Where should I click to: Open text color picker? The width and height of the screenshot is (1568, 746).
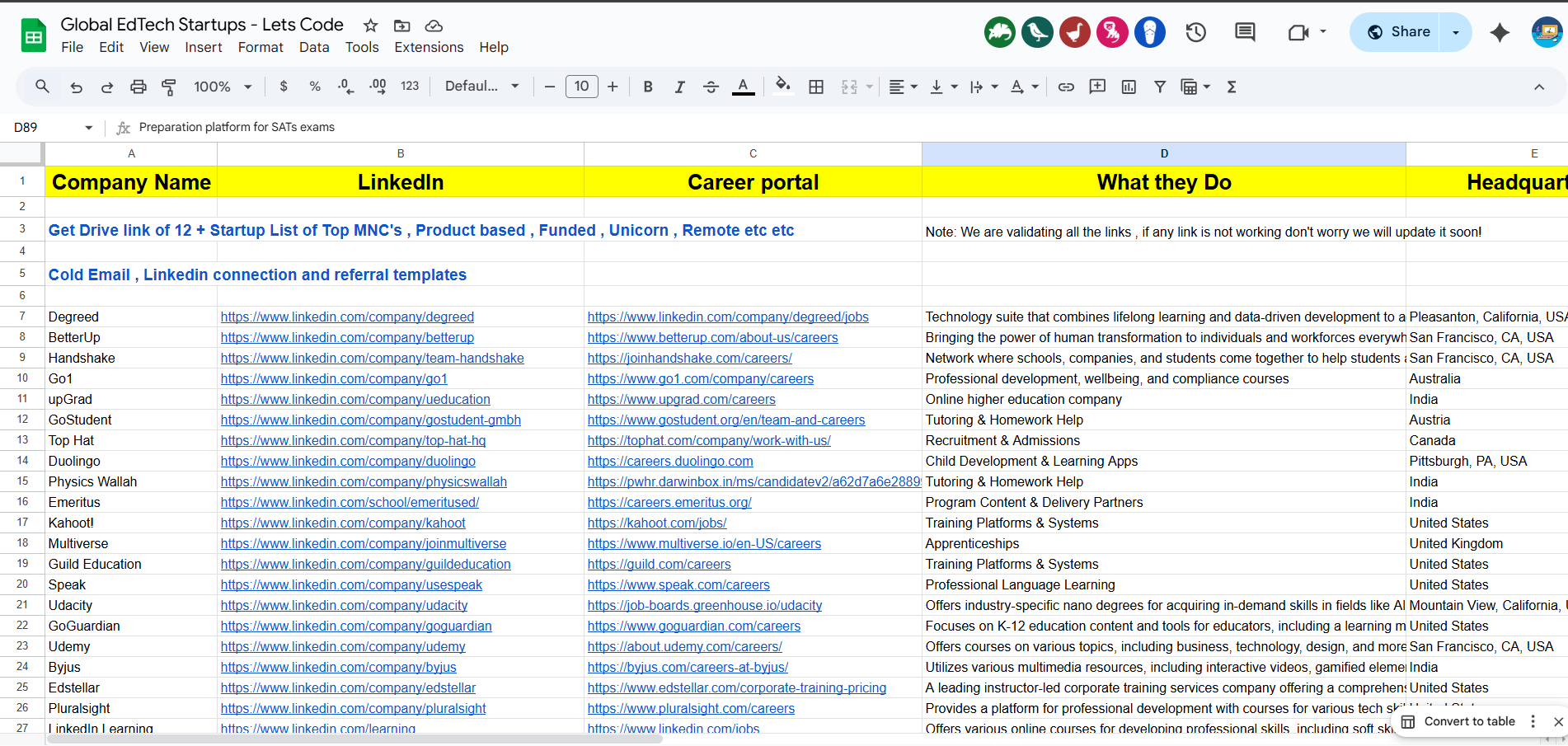coord(744,87)
